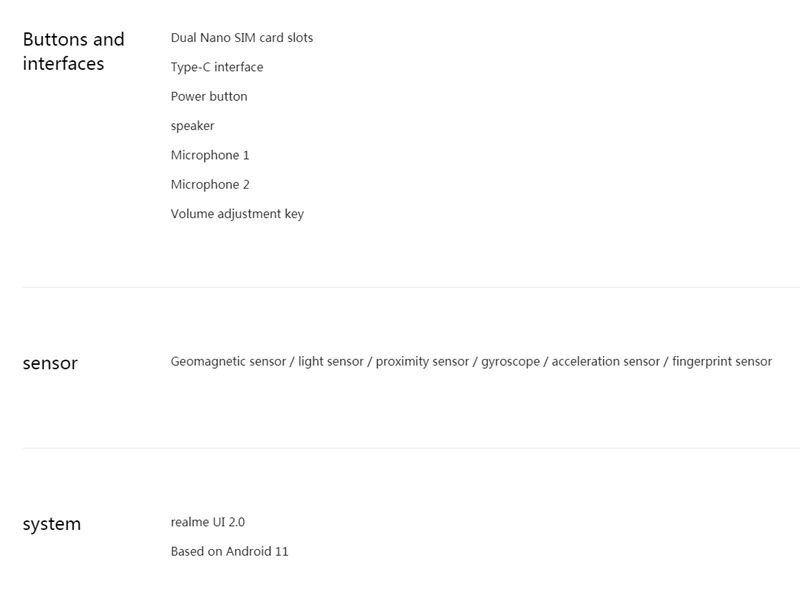
Task: Select 'fingerprint sensor' in the sensor row
Action: pyautogui.click(x=722, y=361)
